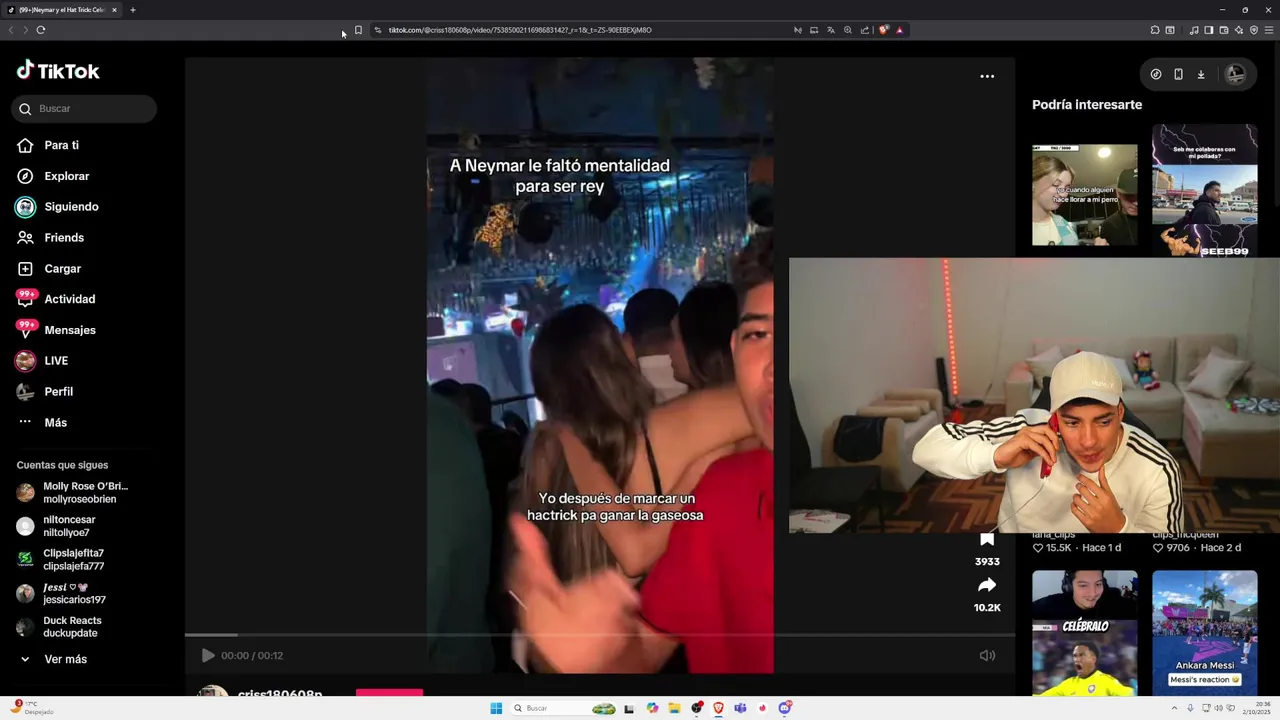Image resolution: width=1280 pixels, height=720 pixels.
Task: Go to Perfil page
Action: (45, 392)
